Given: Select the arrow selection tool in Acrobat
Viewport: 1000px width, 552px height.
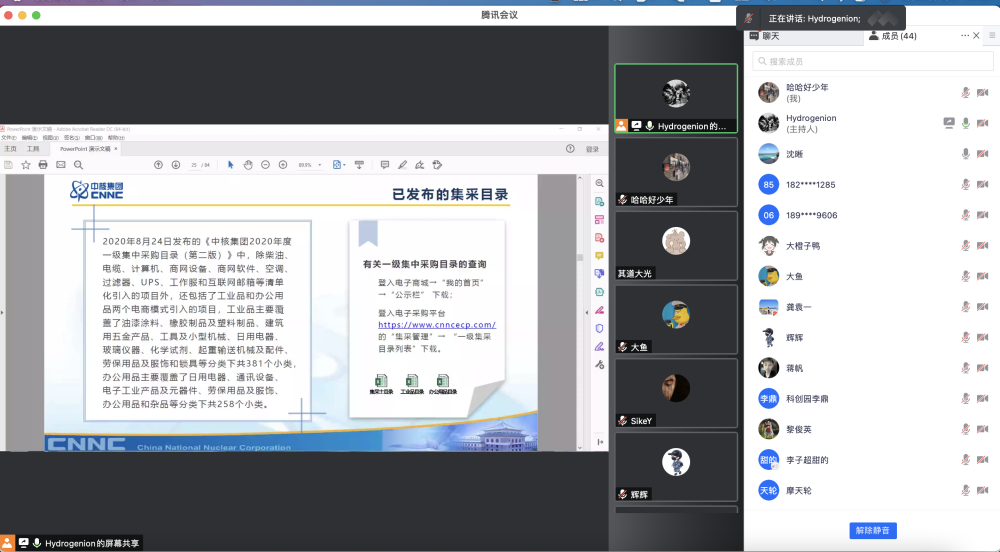Looking at the screenshot, I should tap(230, 165).
